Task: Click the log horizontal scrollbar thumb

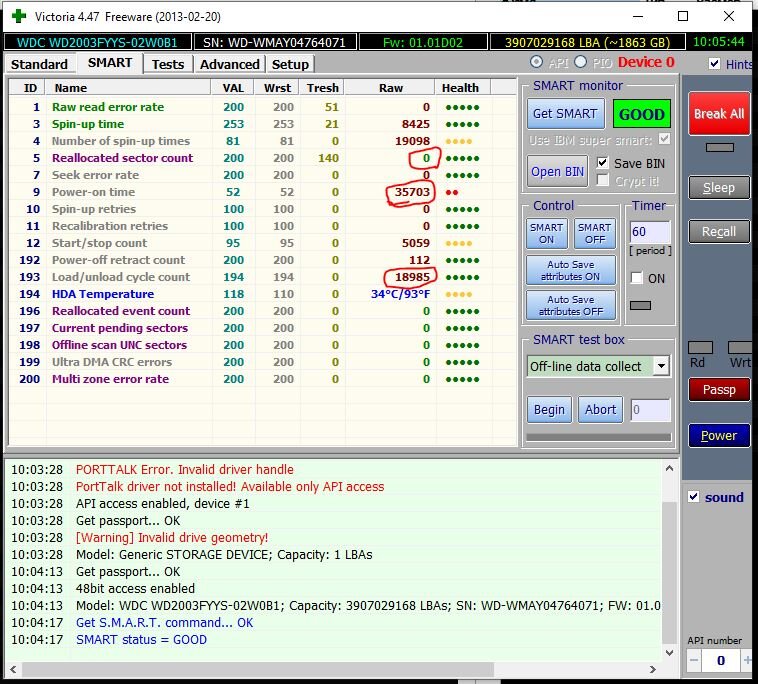Action: pos(258,669)
